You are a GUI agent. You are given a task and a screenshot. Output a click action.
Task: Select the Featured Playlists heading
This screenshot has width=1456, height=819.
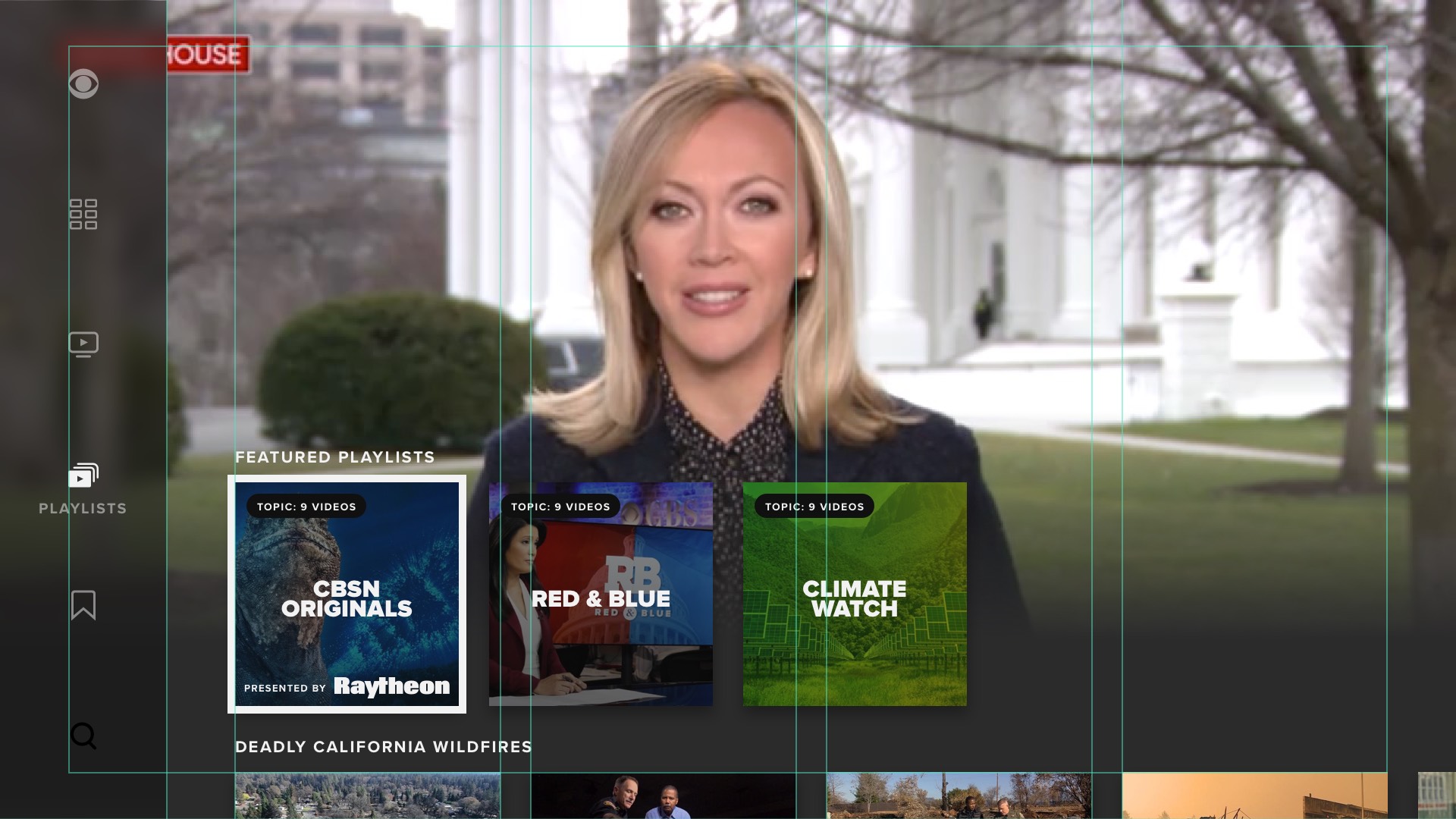pyautogui.click(x=334, y=457)
